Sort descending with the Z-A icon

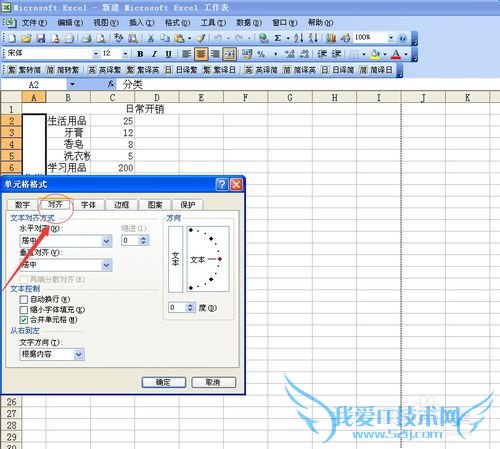(313, 38)
